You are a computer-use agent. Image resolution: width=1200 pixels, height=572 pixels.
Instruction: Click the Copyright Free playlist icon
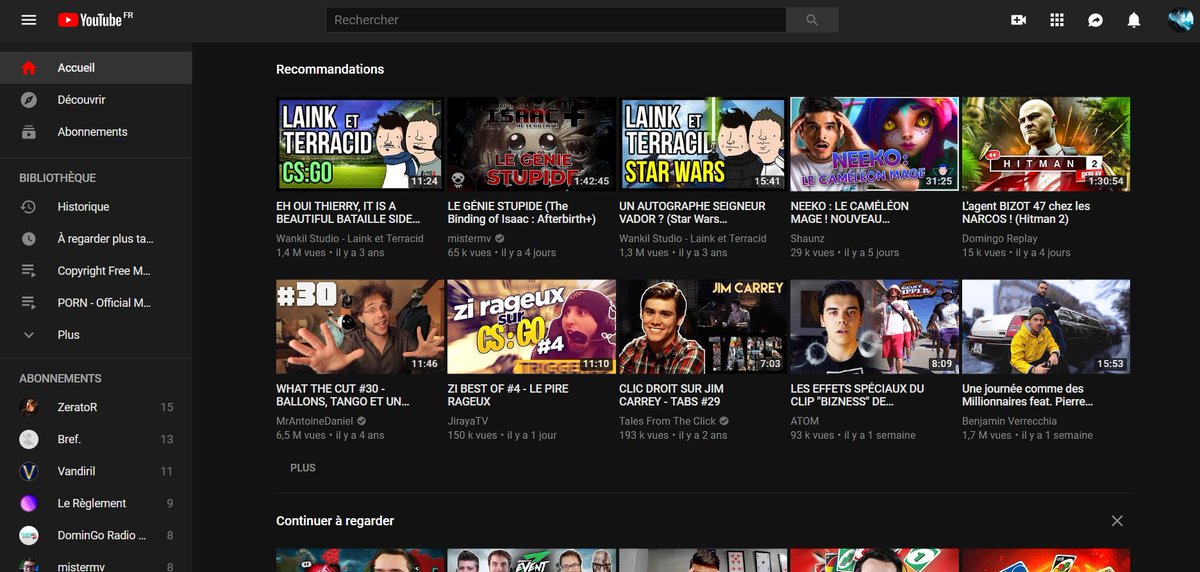pyautogui.click(x=29, y=271)
